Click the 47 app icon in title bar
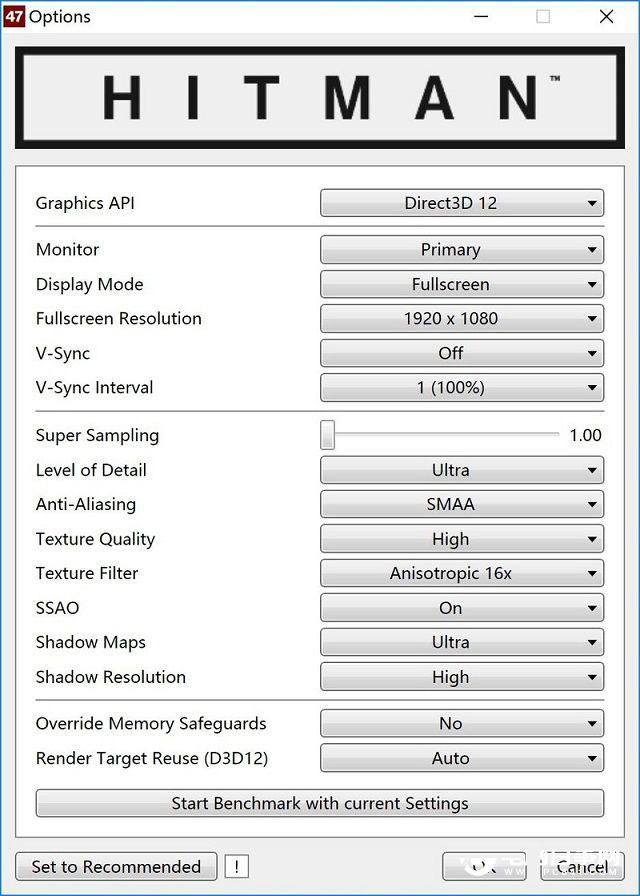 pos(14,16)
